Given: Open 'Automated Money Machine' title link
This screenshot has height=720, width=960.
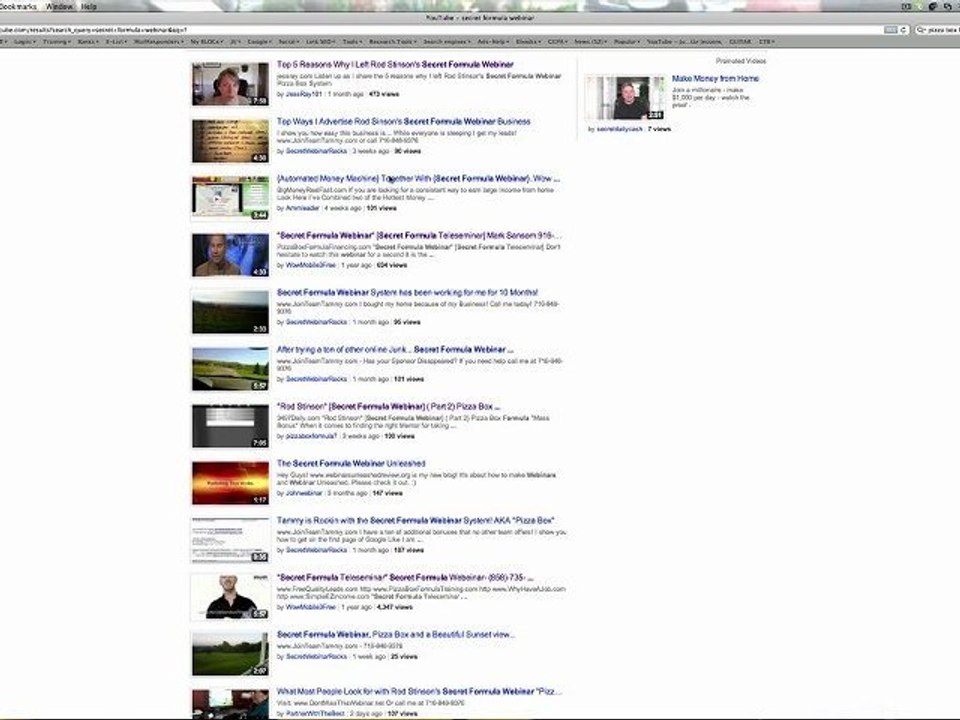Looking at the screenshot, I should click(x=418, y=178).
